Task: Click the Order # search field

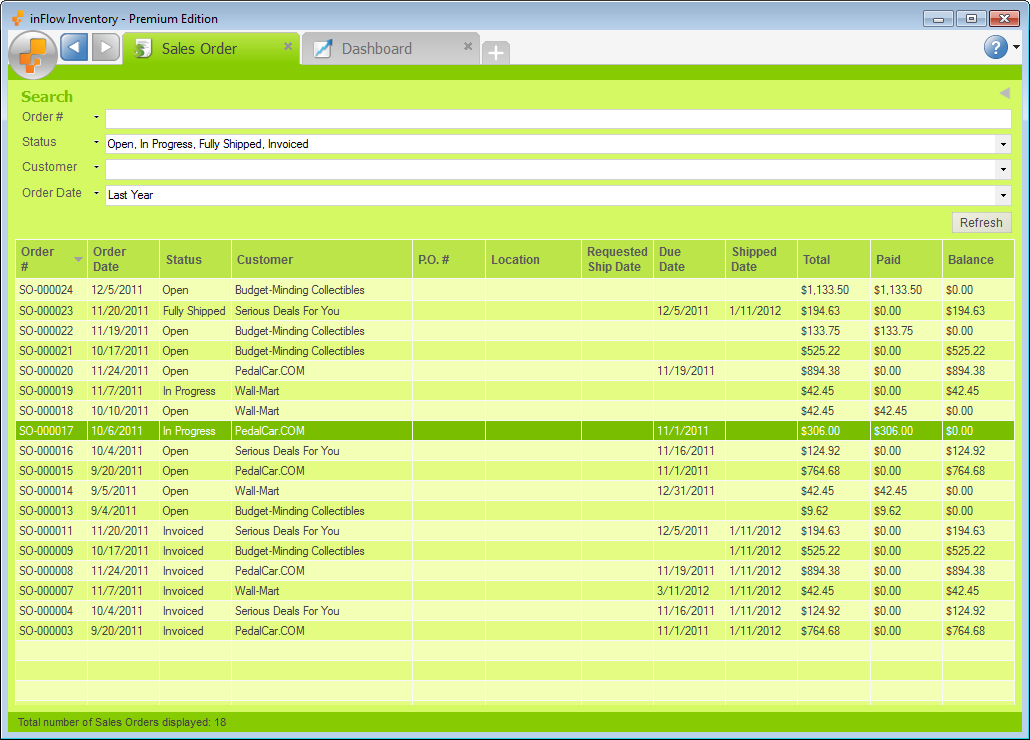Action: [x=558, y=119]
